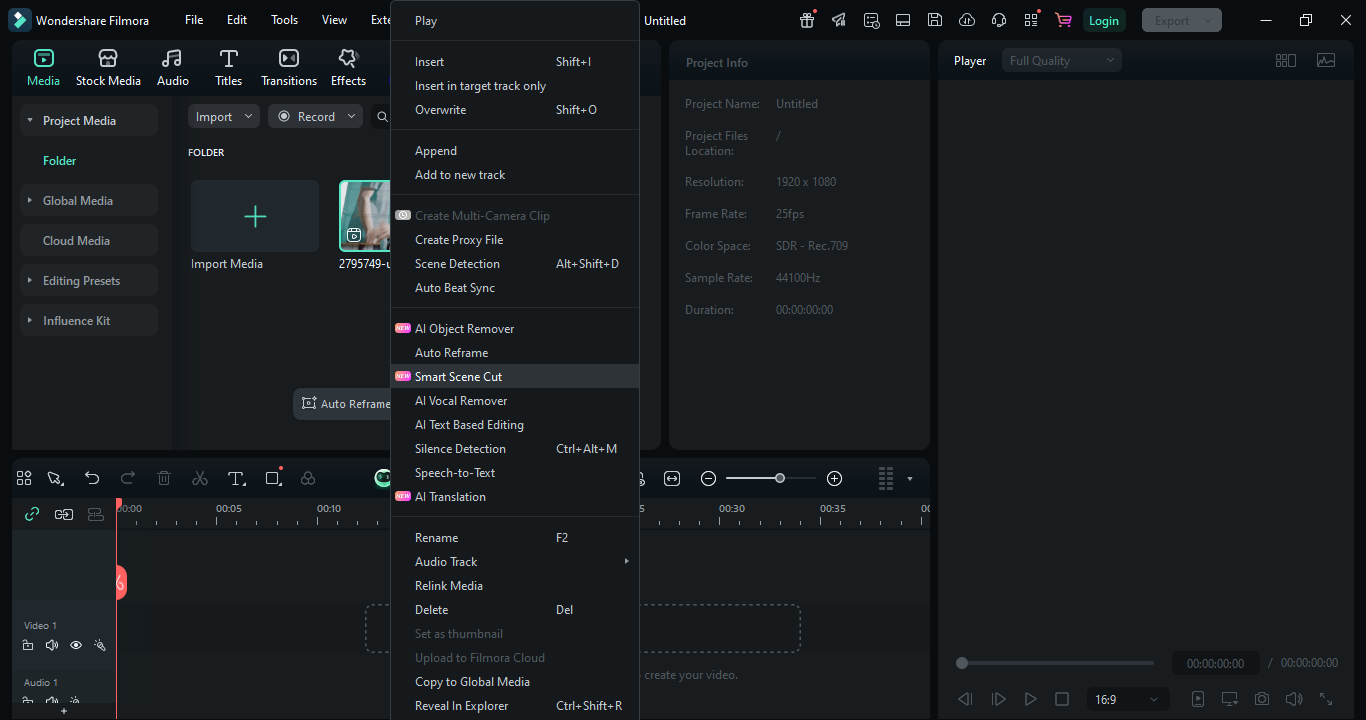Toggle the auto ripple icon beside link
This screenshot has height=720, width=1366.
click(64, 514)
